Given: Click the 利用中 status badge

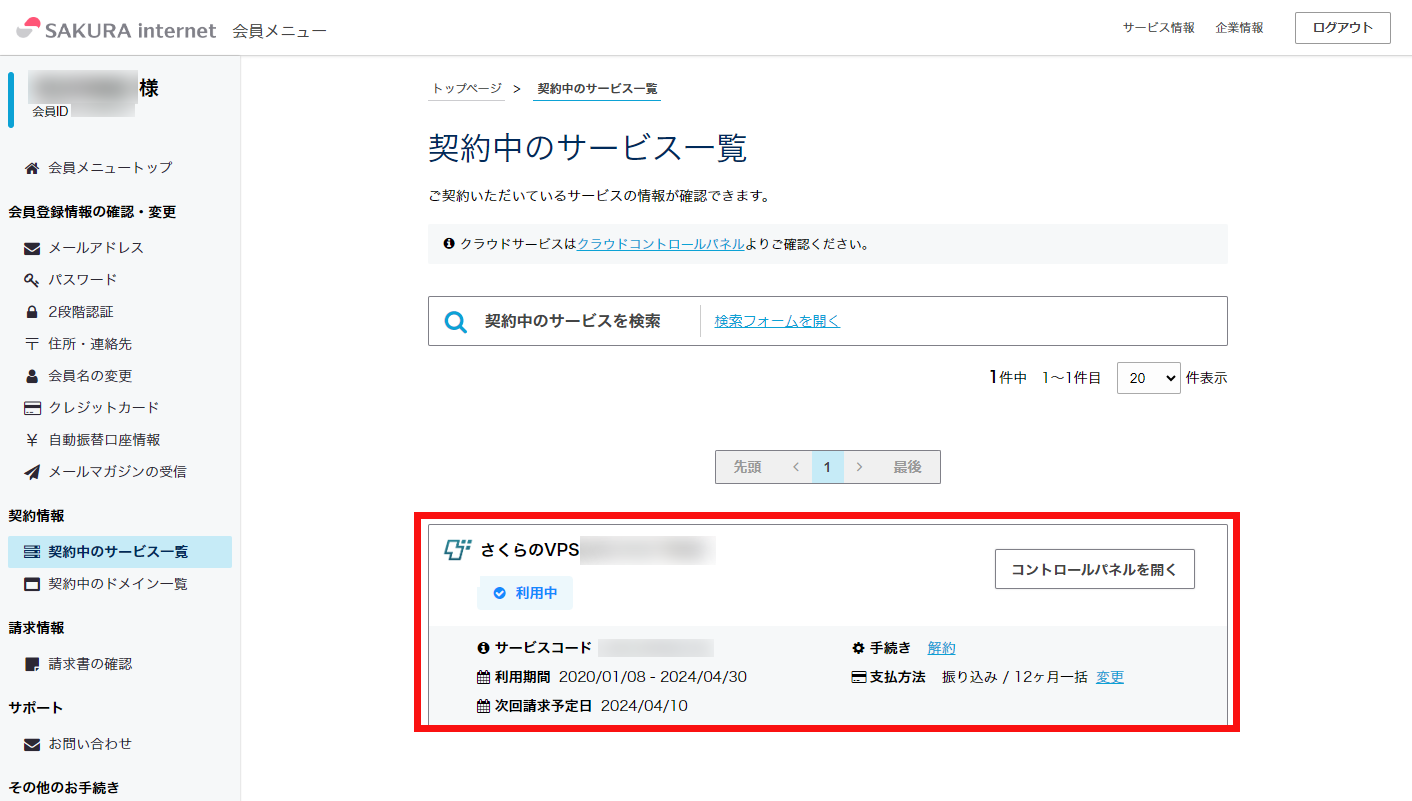Looking at the screenshot, I should pyautogui.click(x=525, y=593).
